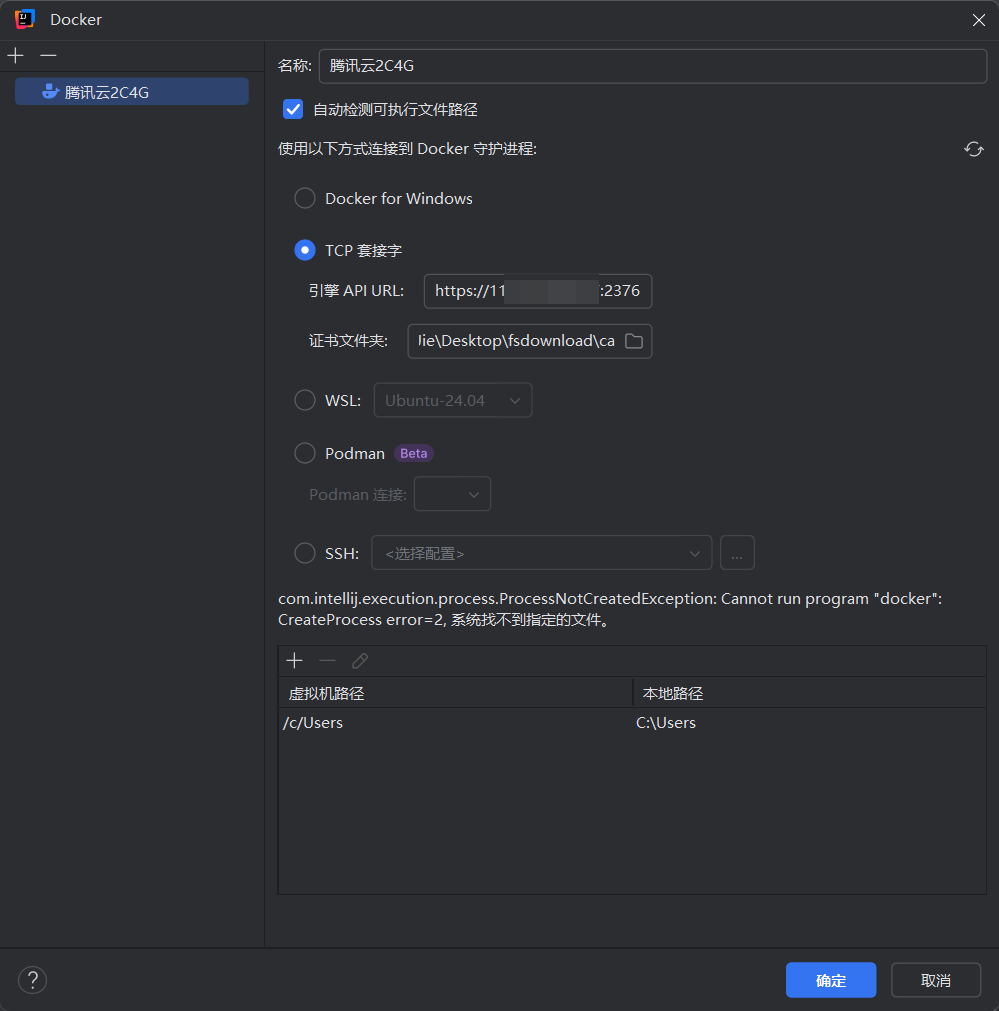The height and width of the screenshot is (1011, 999).
Task: Open help with question mark icon
Action: click(x=32, y=980)
